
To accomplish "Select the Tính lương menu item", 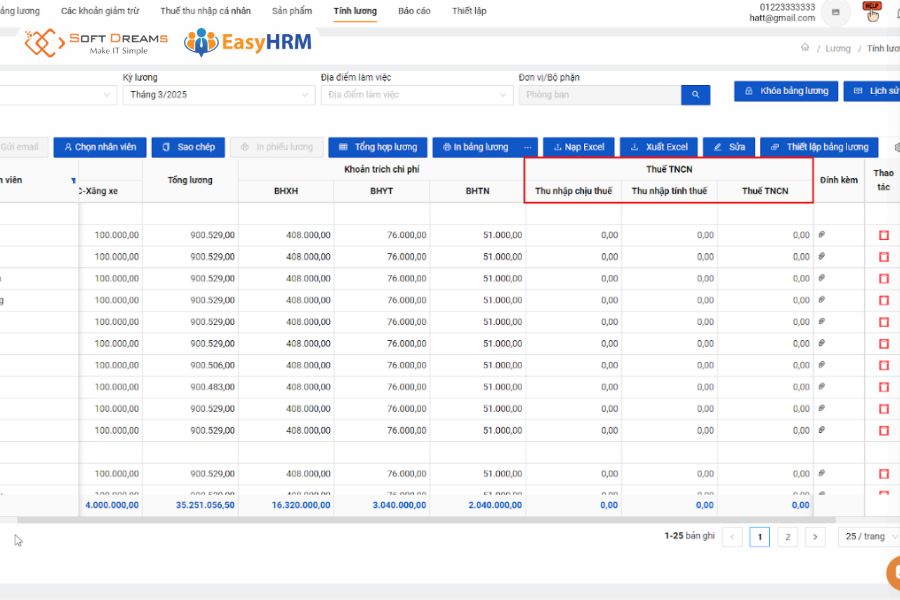I will click(355, 11).
